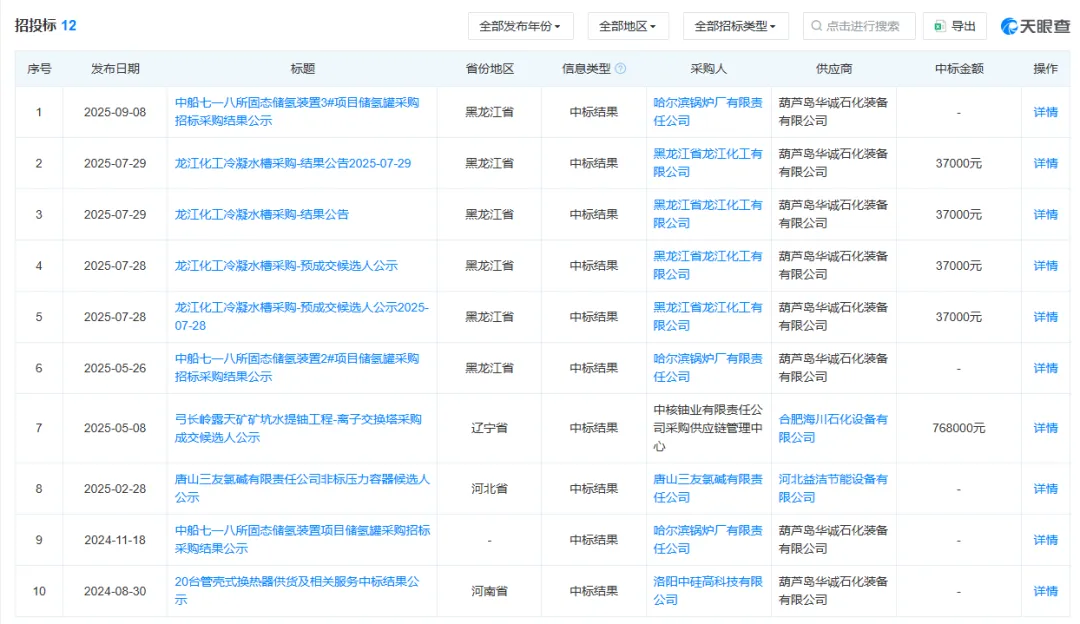Image resolution: width=1080 pixels, height=624 pixels.
Task: Click the 河北省 region cell
Action: click(490, 488)
